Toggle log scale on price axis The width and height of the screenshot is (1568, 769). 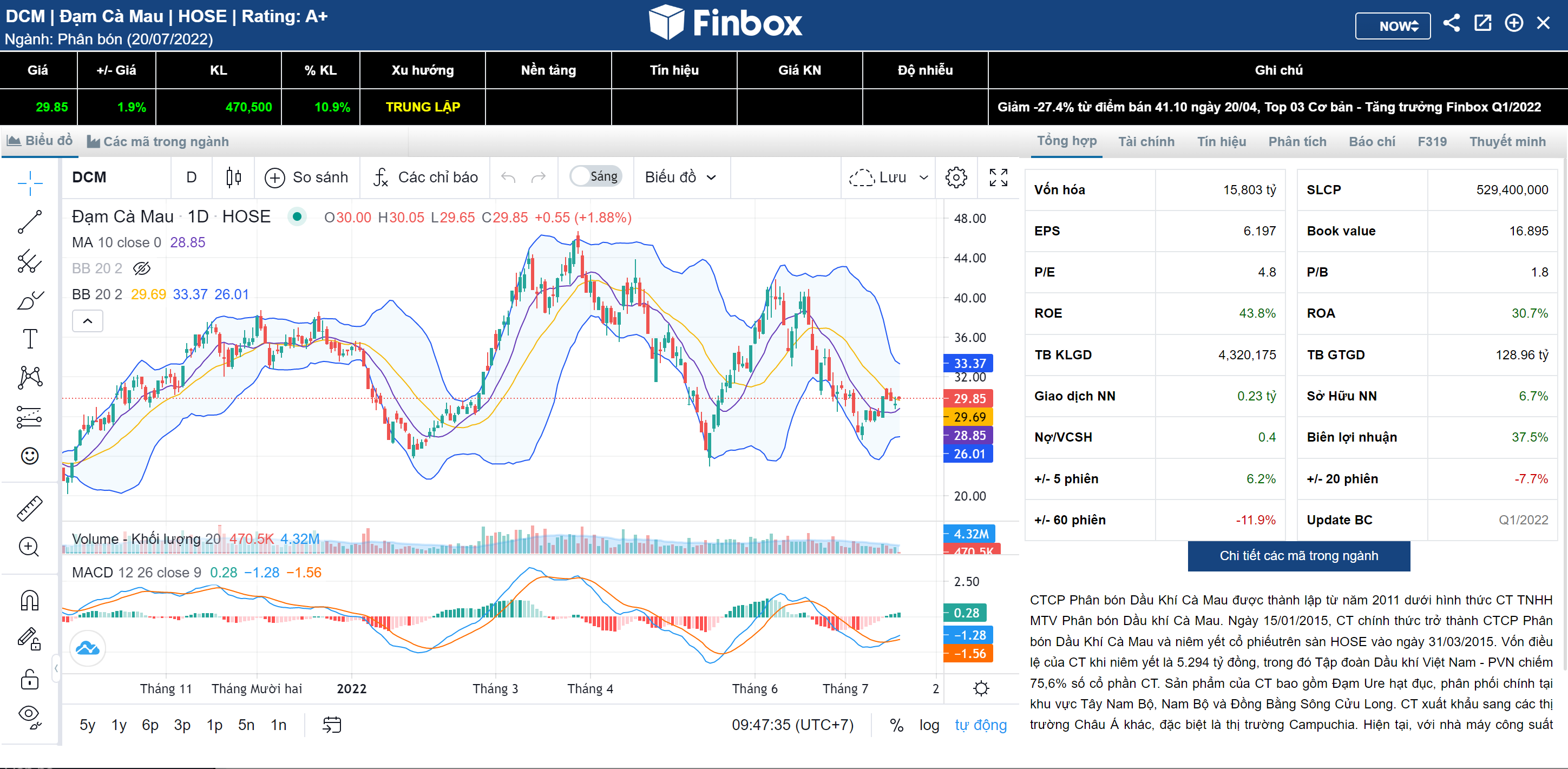coord(929,725)
